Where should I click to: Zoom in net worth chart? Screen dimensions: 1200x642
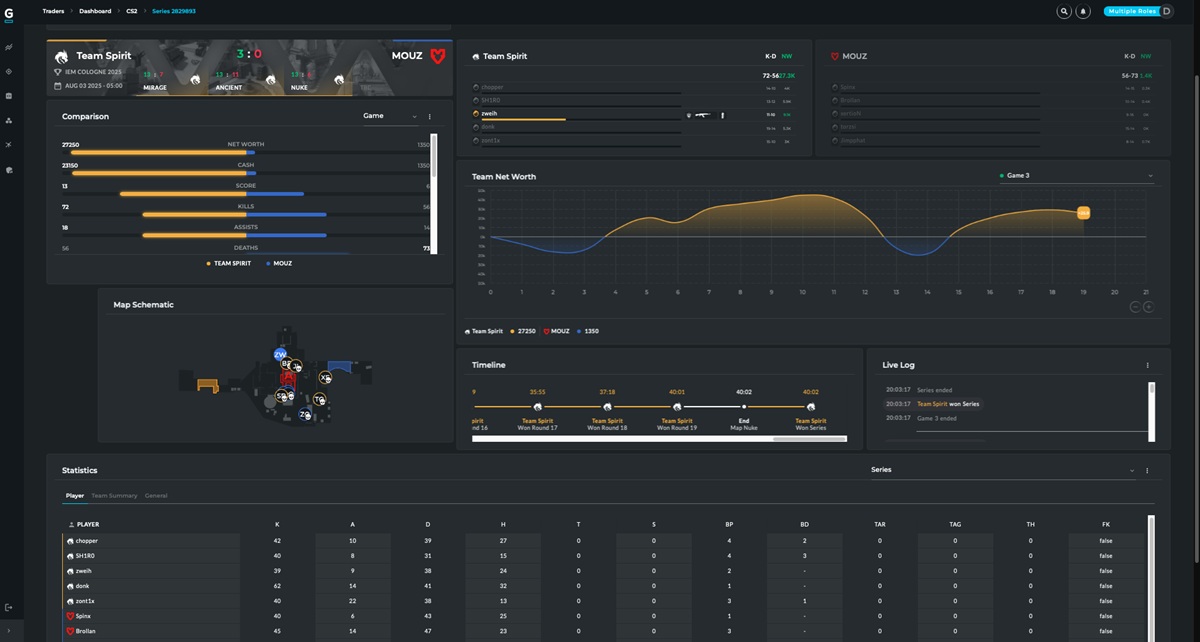point(1148,307)
